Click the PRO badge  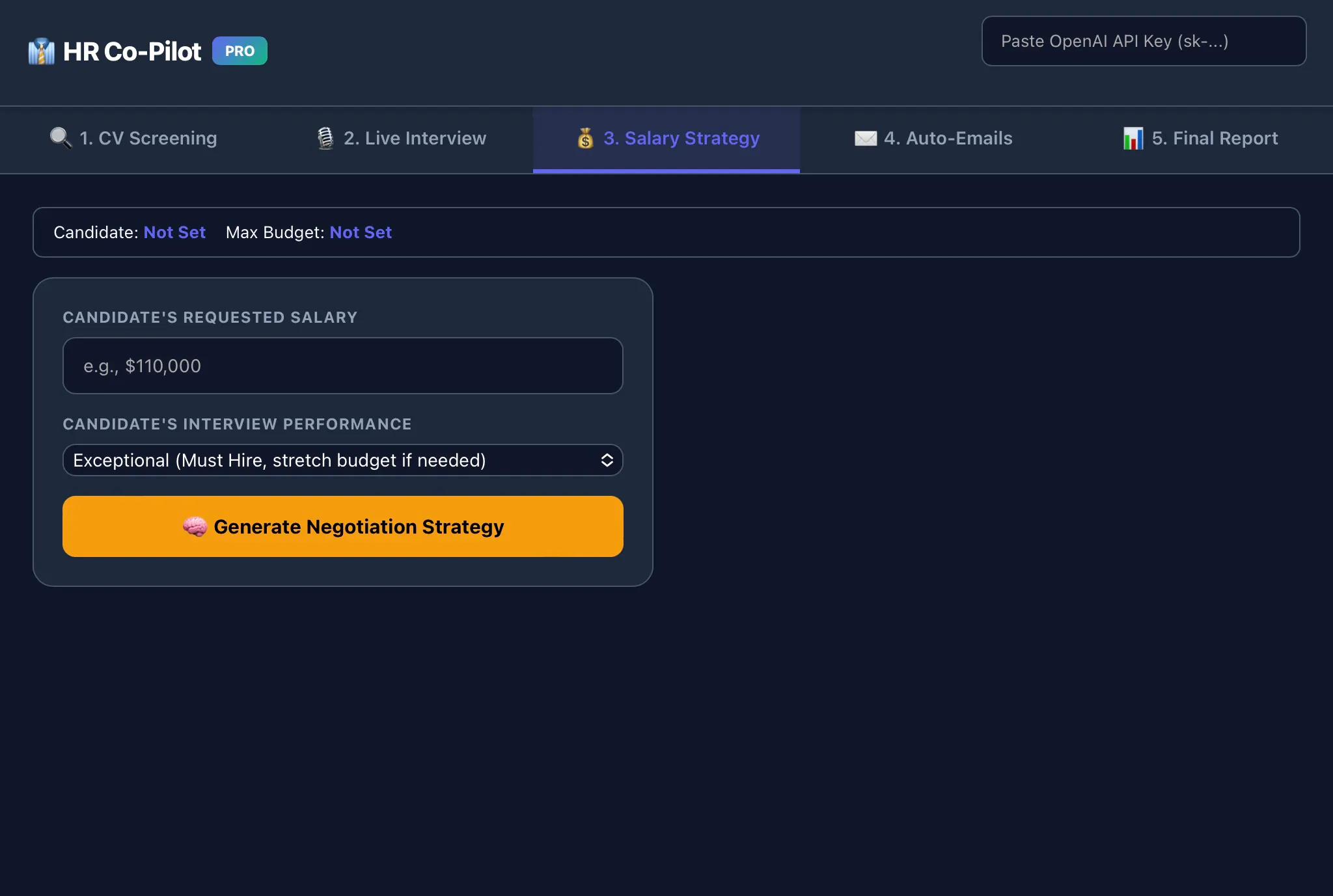click(240, 51)
